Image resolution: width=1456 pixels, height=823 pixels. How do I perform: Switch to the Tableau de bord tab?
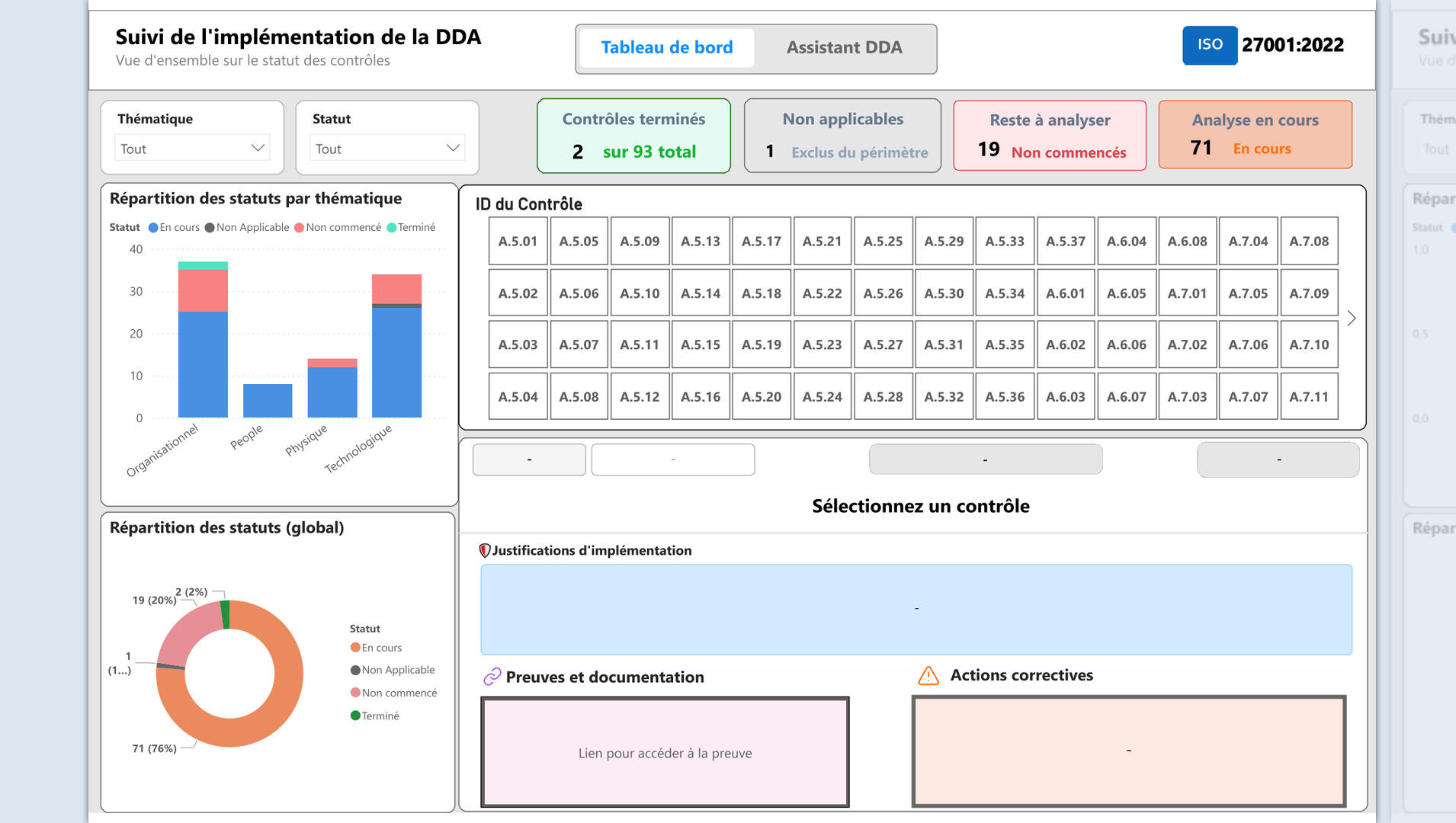(x=667, y=48)
